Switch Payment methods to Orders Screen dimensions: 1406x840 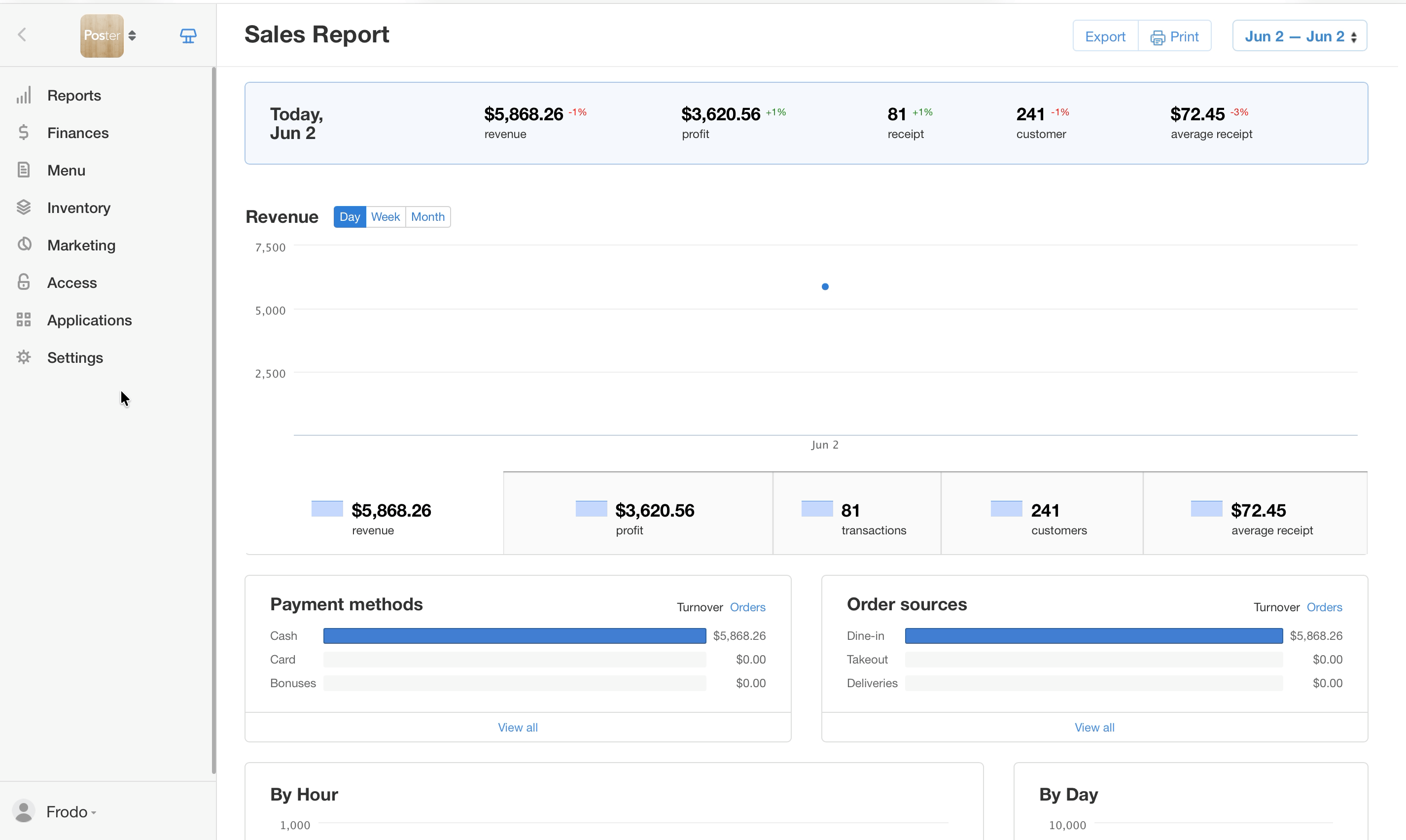pyautogui.click(x=748, y=607)
